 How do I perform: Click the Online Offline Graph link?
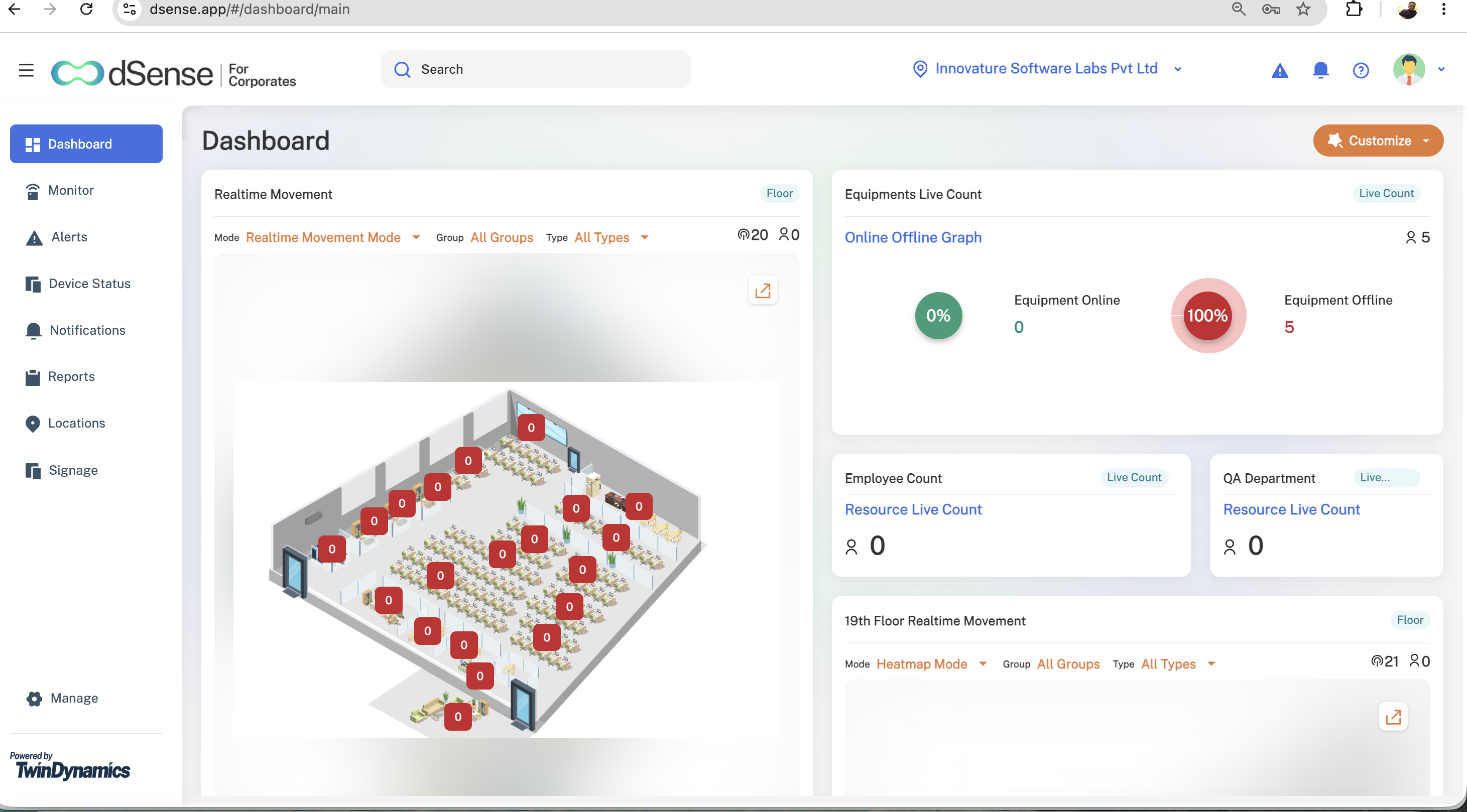(913, 237)
